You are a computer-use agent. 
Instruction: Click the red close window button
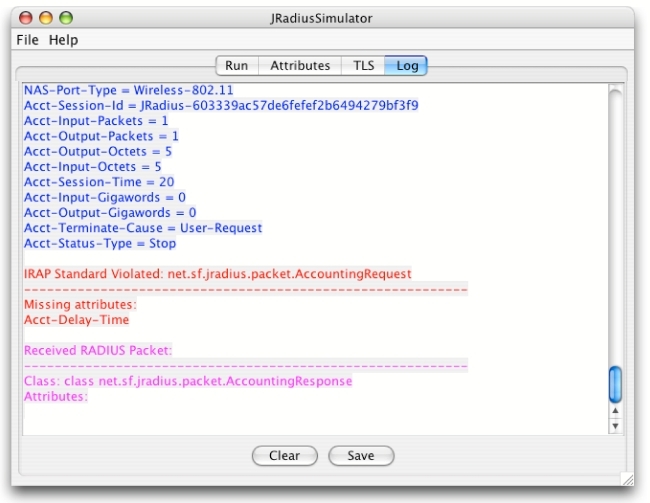[x=26, y=18]
